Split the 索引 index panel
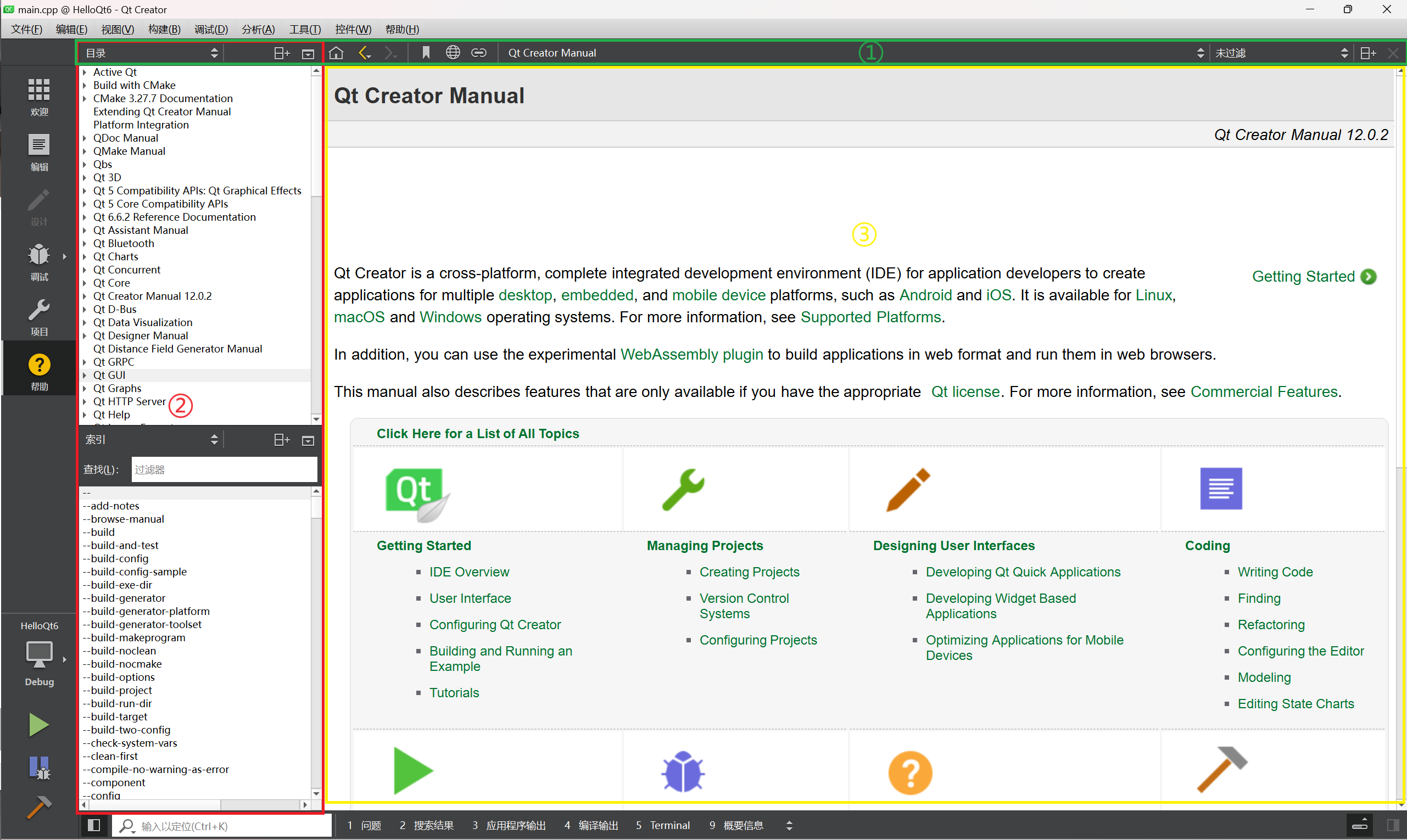1407x840 pixels. tap(281, 440)
